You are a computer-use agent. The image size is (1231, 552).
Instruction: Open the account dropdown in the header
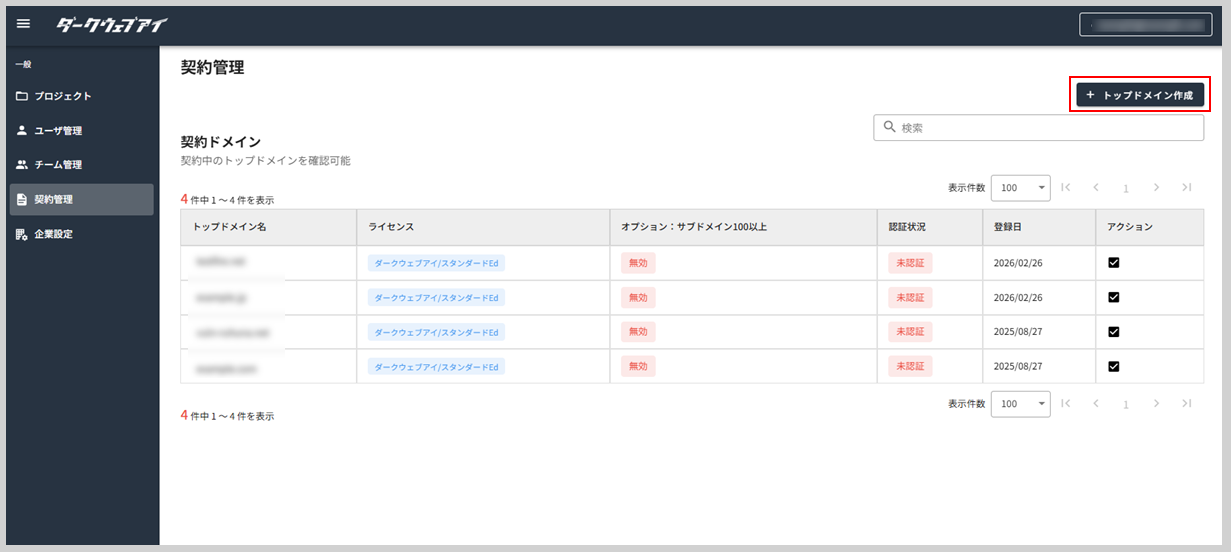(x=1145, y=24)
